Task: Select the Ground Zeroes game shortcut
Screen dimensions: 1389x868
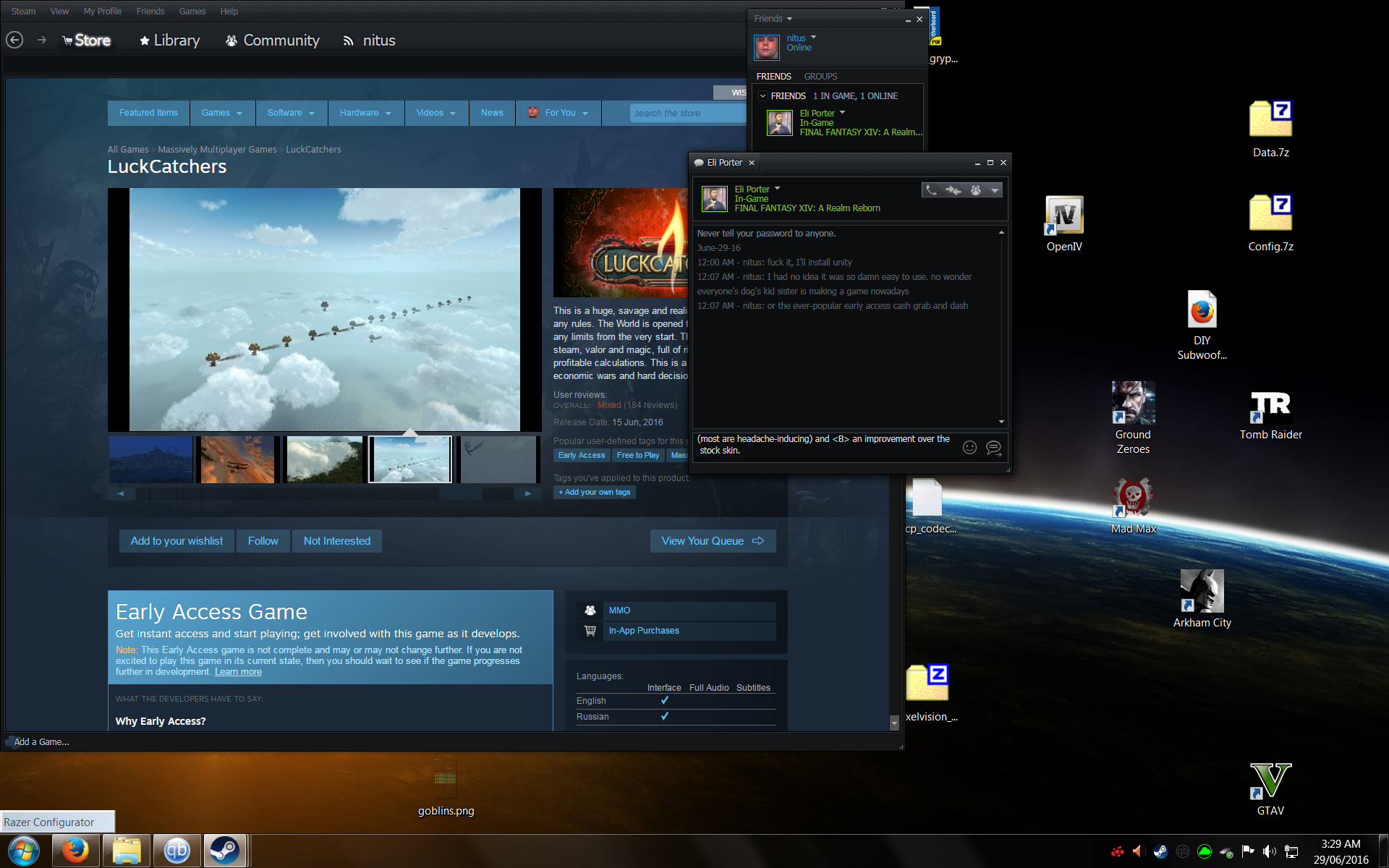Action: [1133, 417]
